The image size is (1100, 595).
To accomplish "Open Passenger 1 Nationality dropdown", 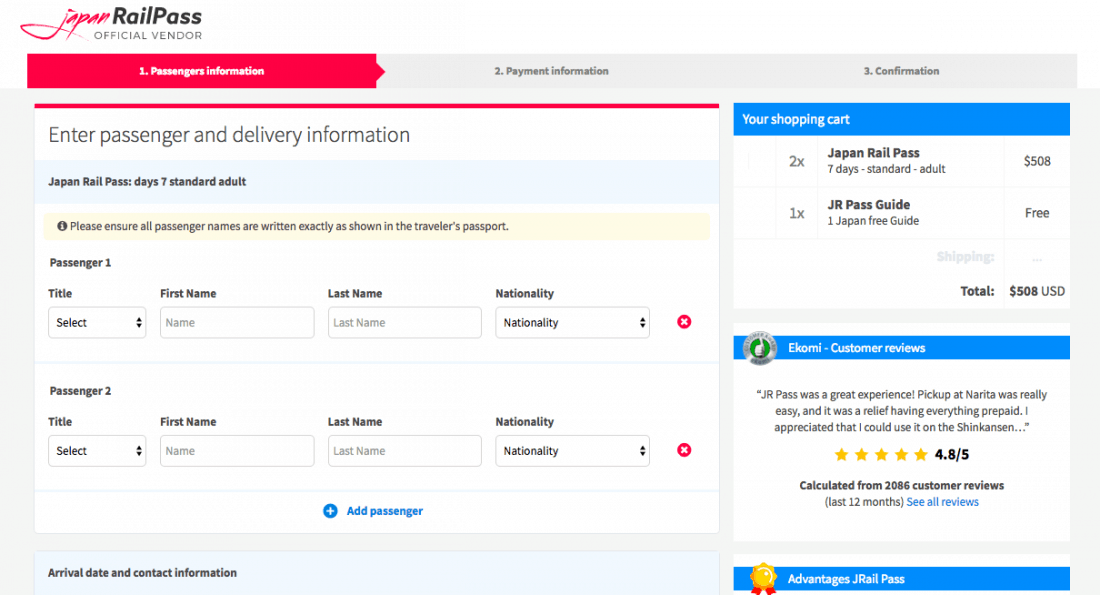I will coord(572,323).
